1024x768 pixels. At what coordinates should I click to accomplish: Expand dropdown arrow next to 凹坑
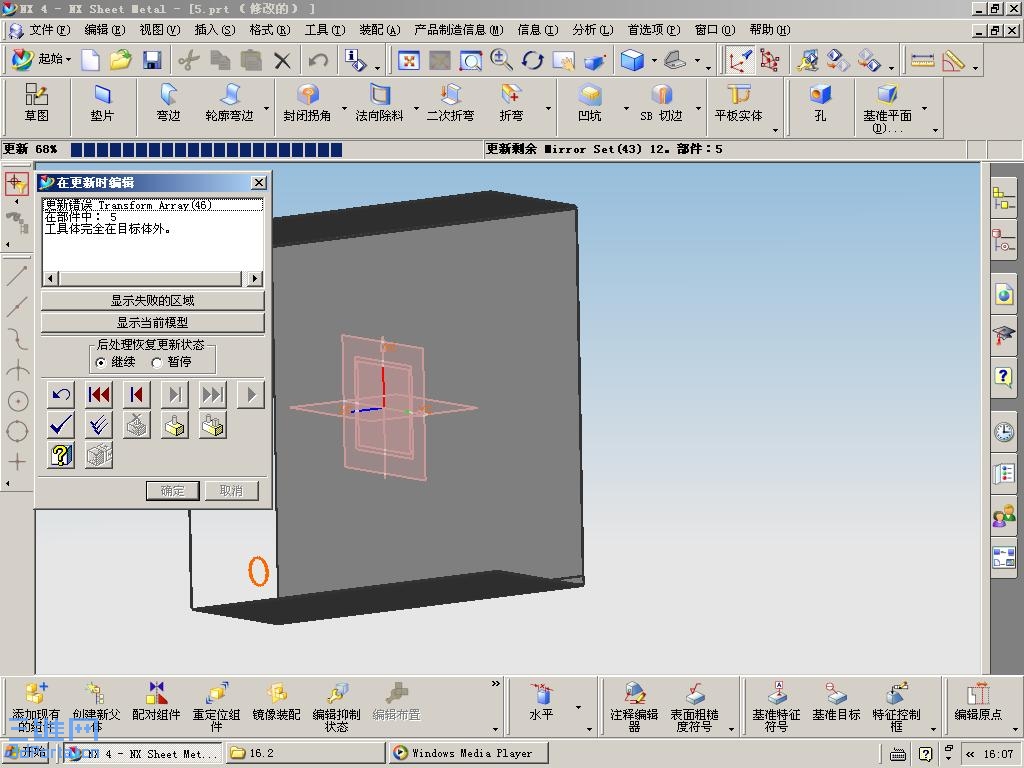[x=626, y=108]
